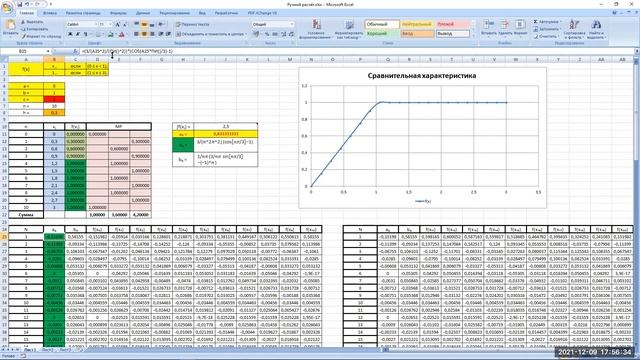Apply the Вывод cell style

tap(452, 34)
